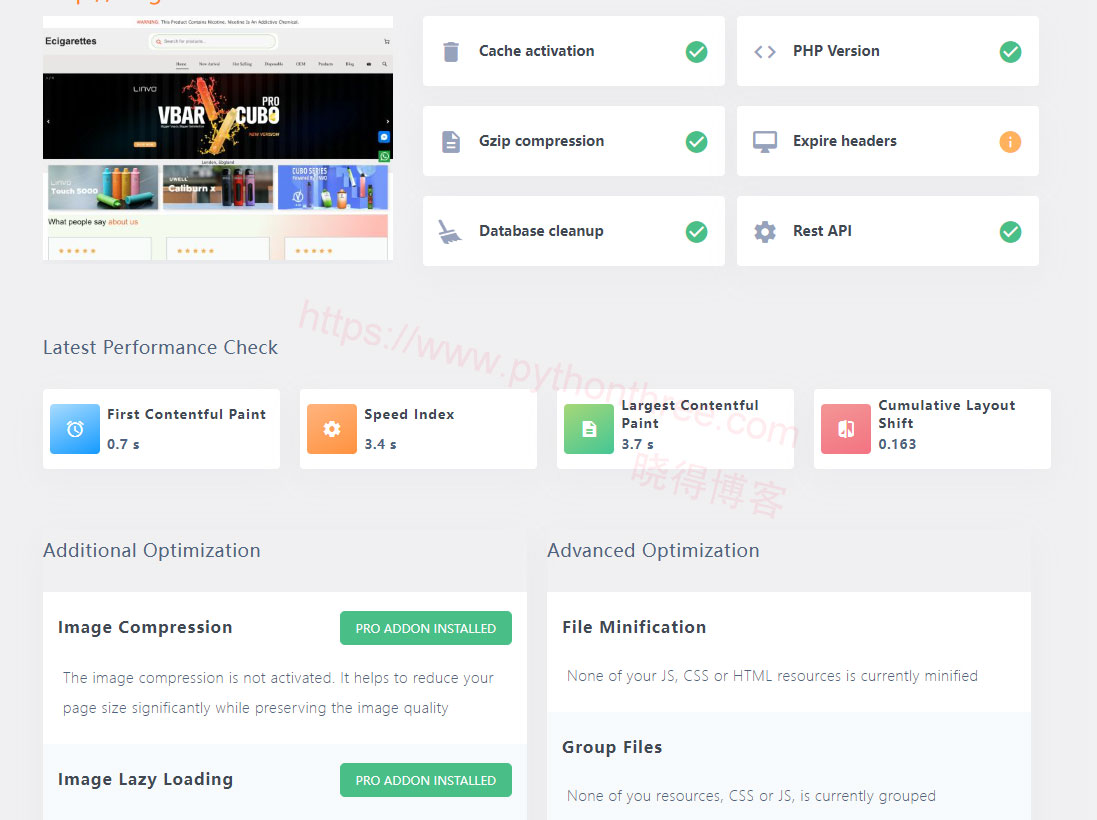Image resolution: width=1097 pixels, height=820 pixels.
Task: Click the PRO ADDON INSTALLED button for Image Lazy Loading
Action: tap(426, 780)
